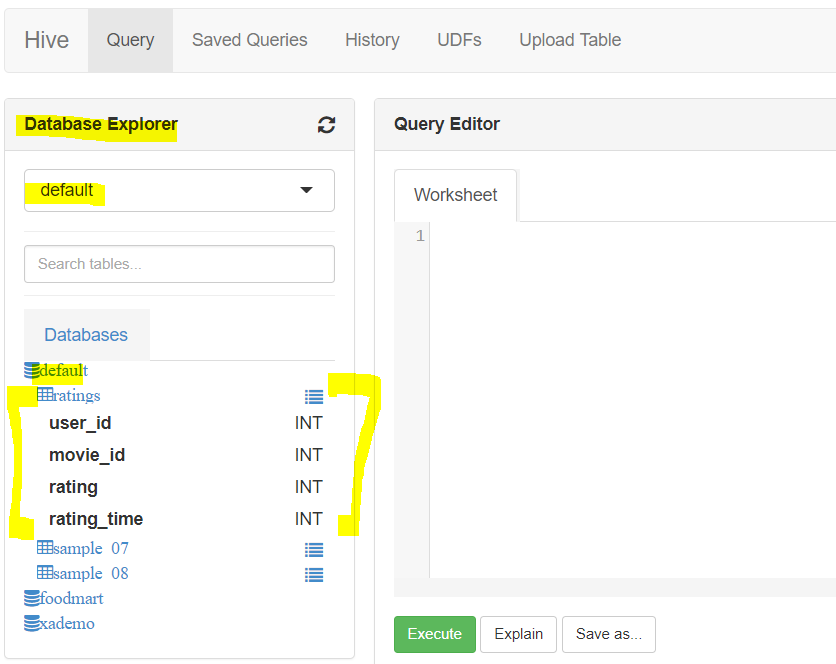Click the Query Editor panel heading
The image size is (836, 664).
point(447,124)
